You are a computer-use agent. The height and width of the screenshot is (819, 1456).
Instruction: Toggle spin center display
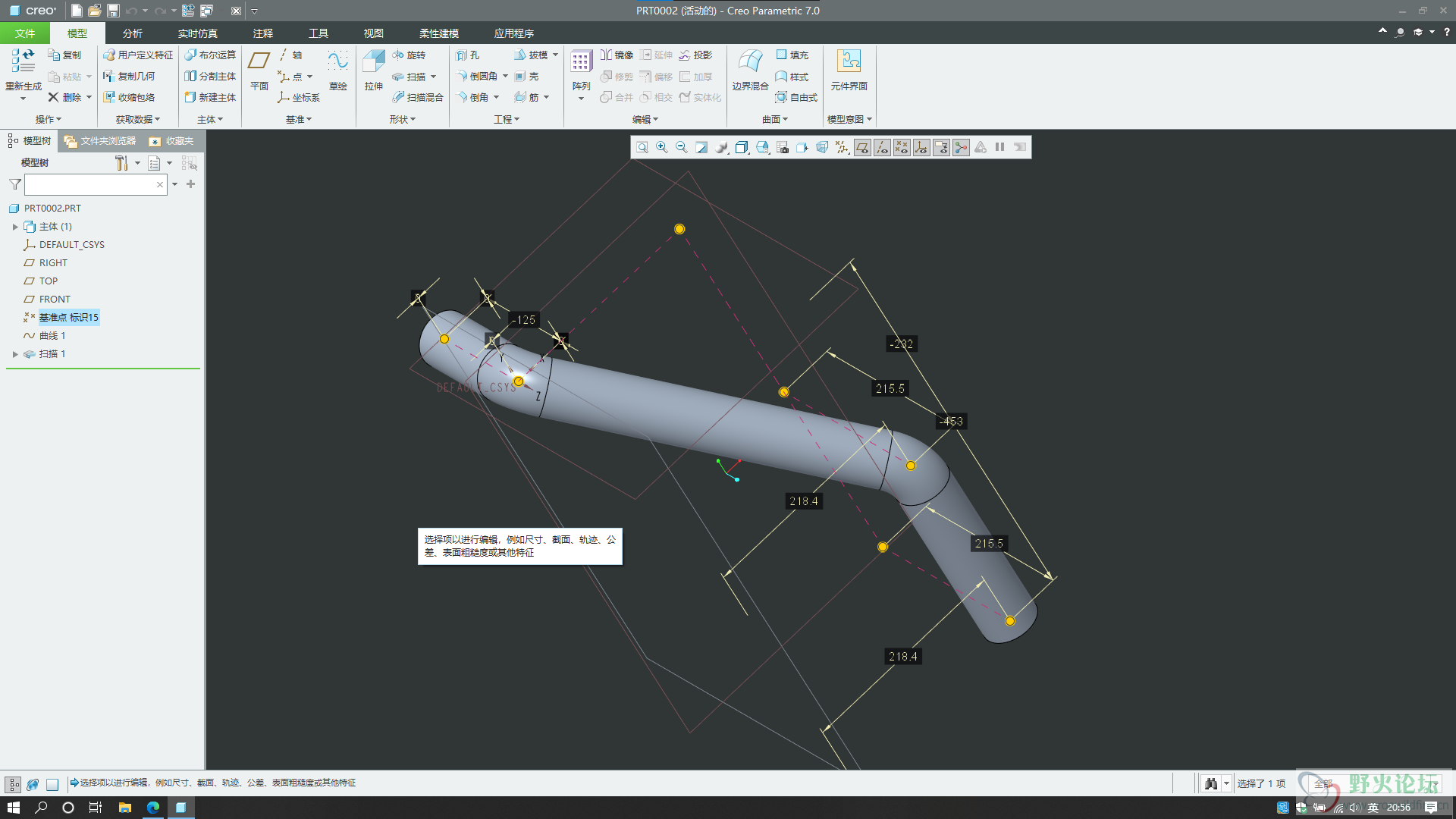961,147
